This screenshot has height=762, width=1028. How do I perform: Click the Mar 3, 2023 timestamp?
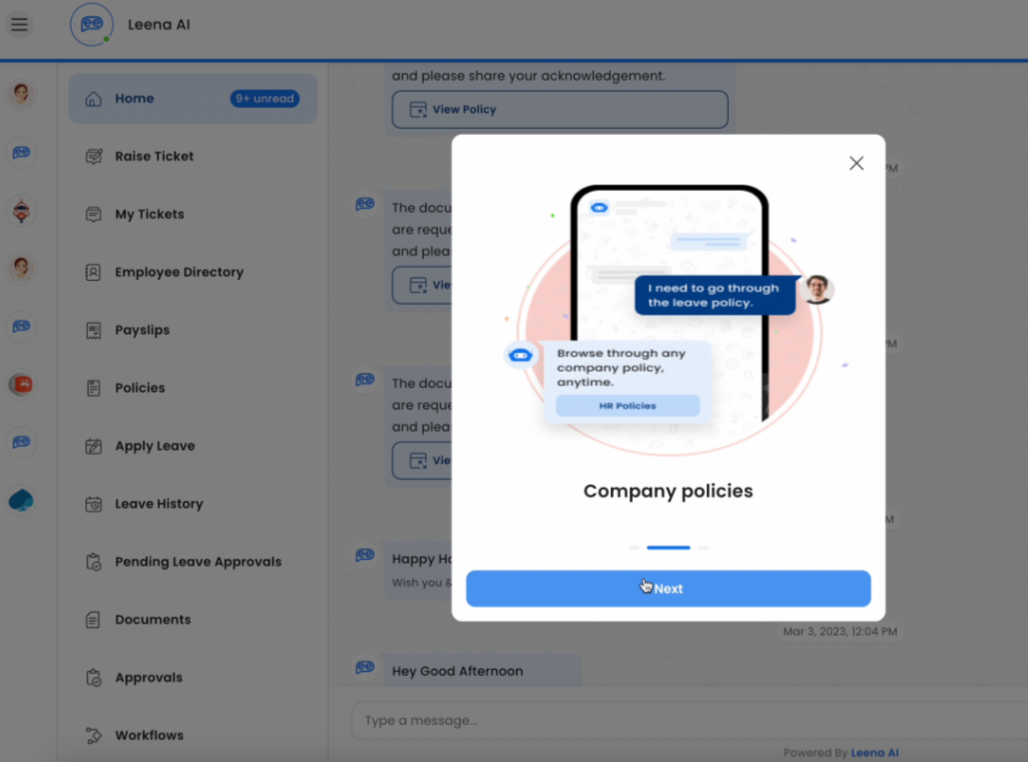pos(840,632)
